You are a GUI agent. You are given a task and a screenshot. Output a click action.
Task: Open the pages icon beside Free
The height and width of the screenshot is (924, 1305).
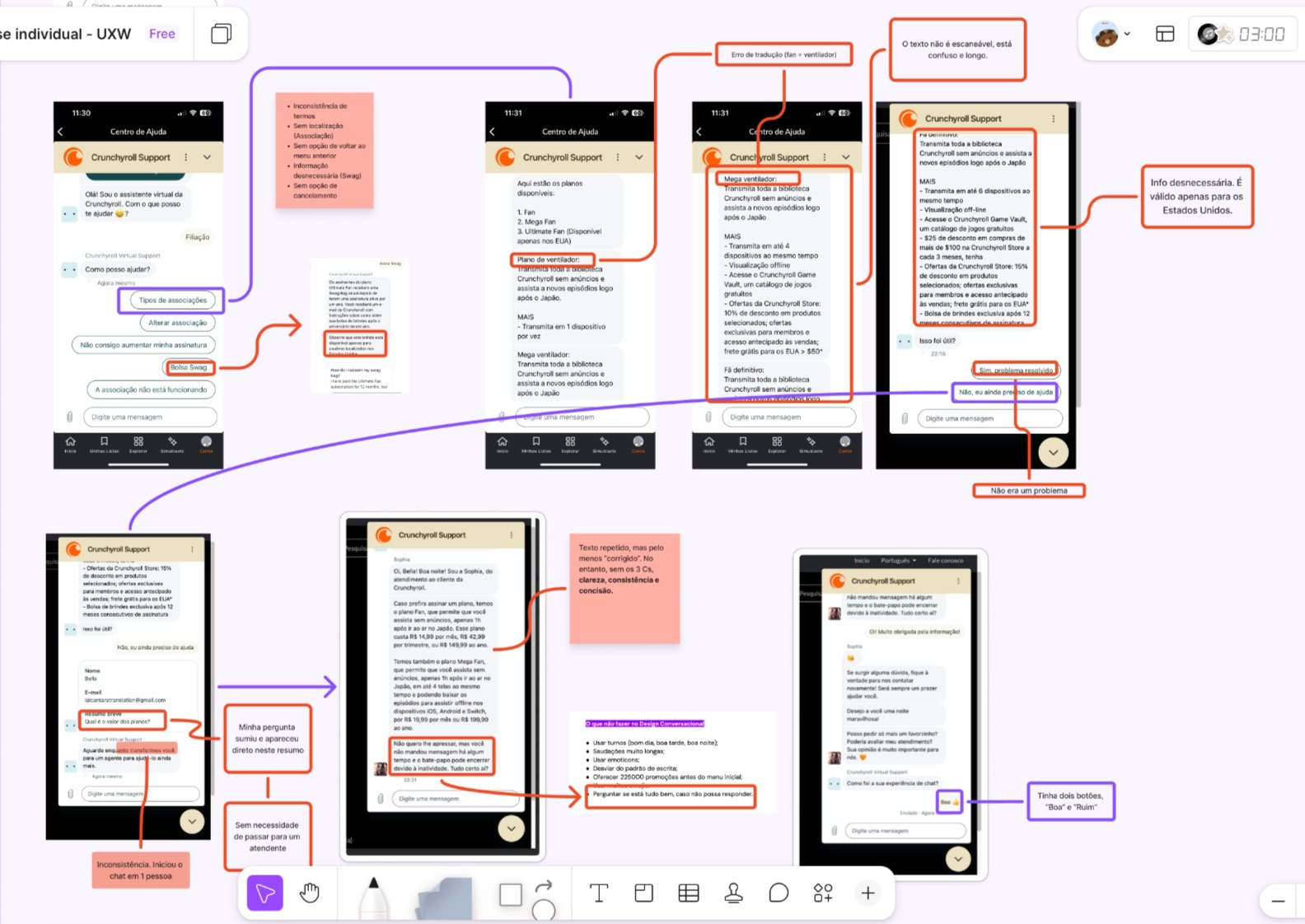click(x=221, y=34)
